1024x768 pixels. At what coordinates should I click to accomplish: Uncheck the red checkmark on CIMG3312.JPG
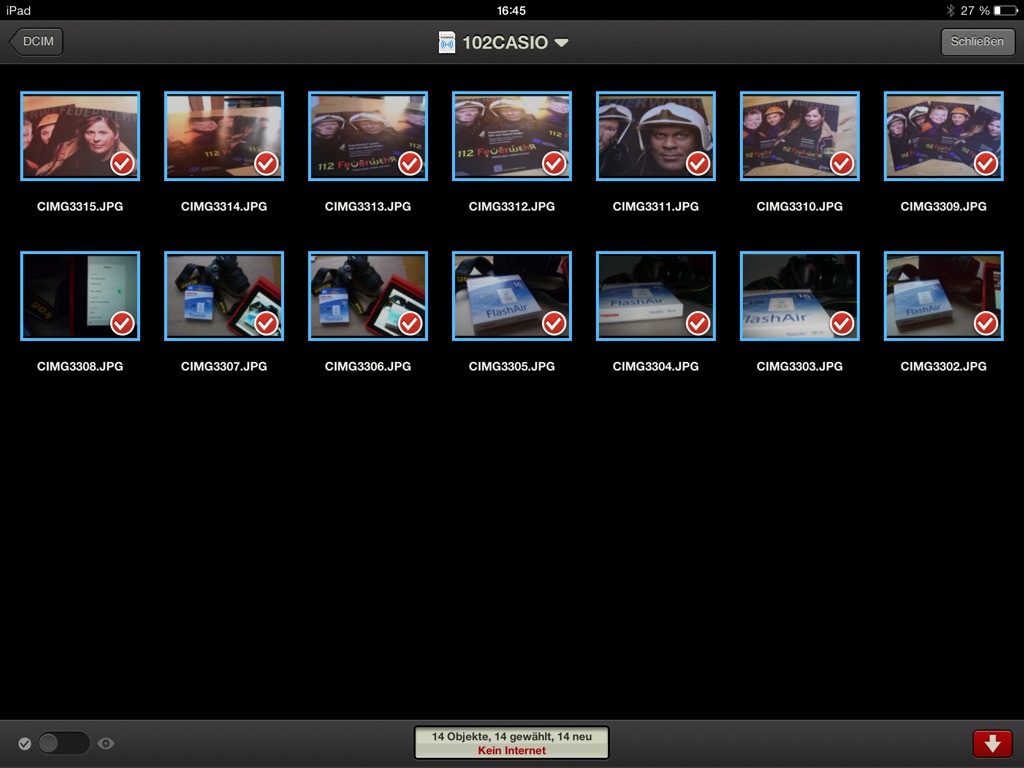coord(554,163)
